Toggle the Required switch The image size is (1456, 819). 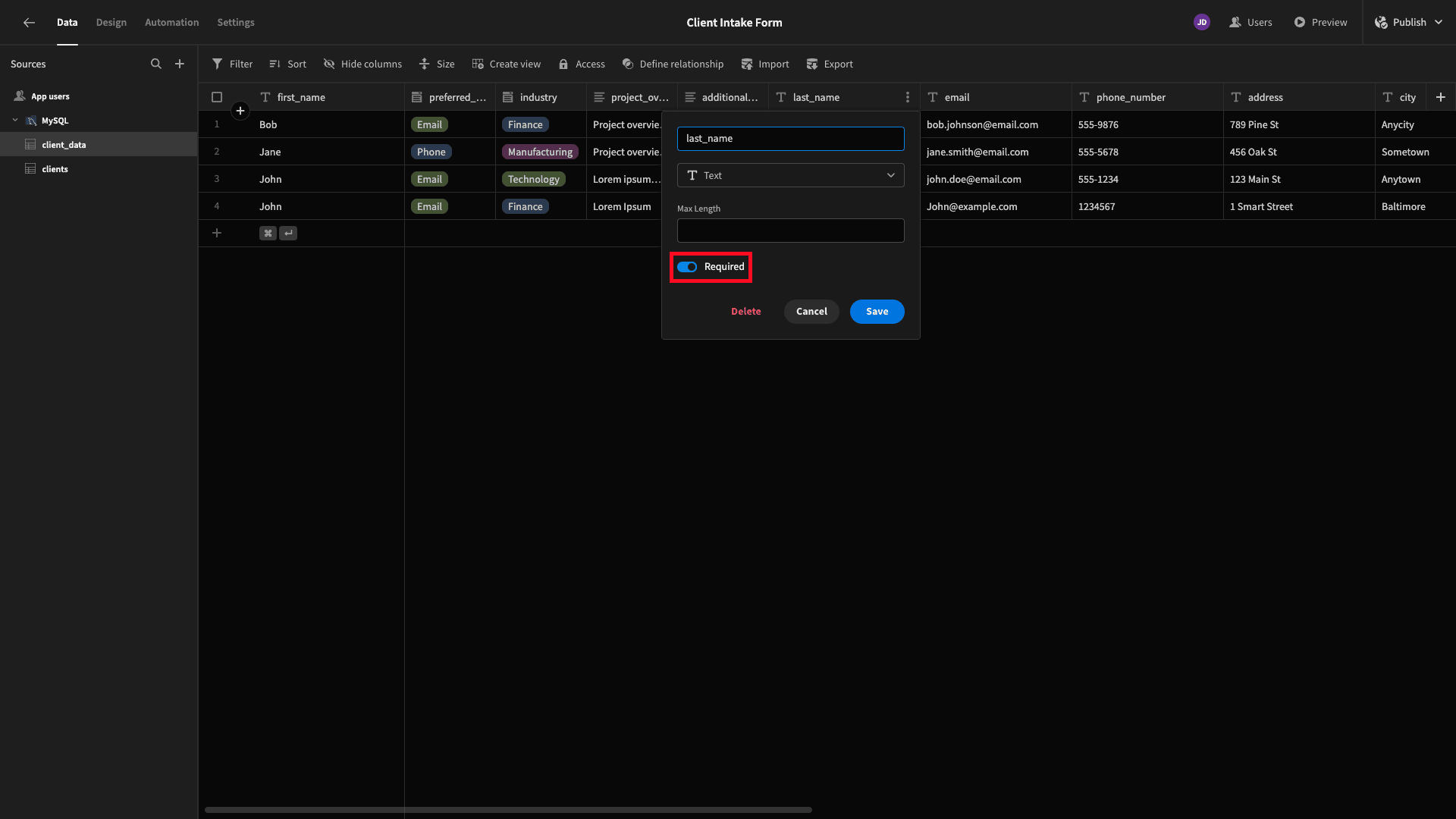687,267
